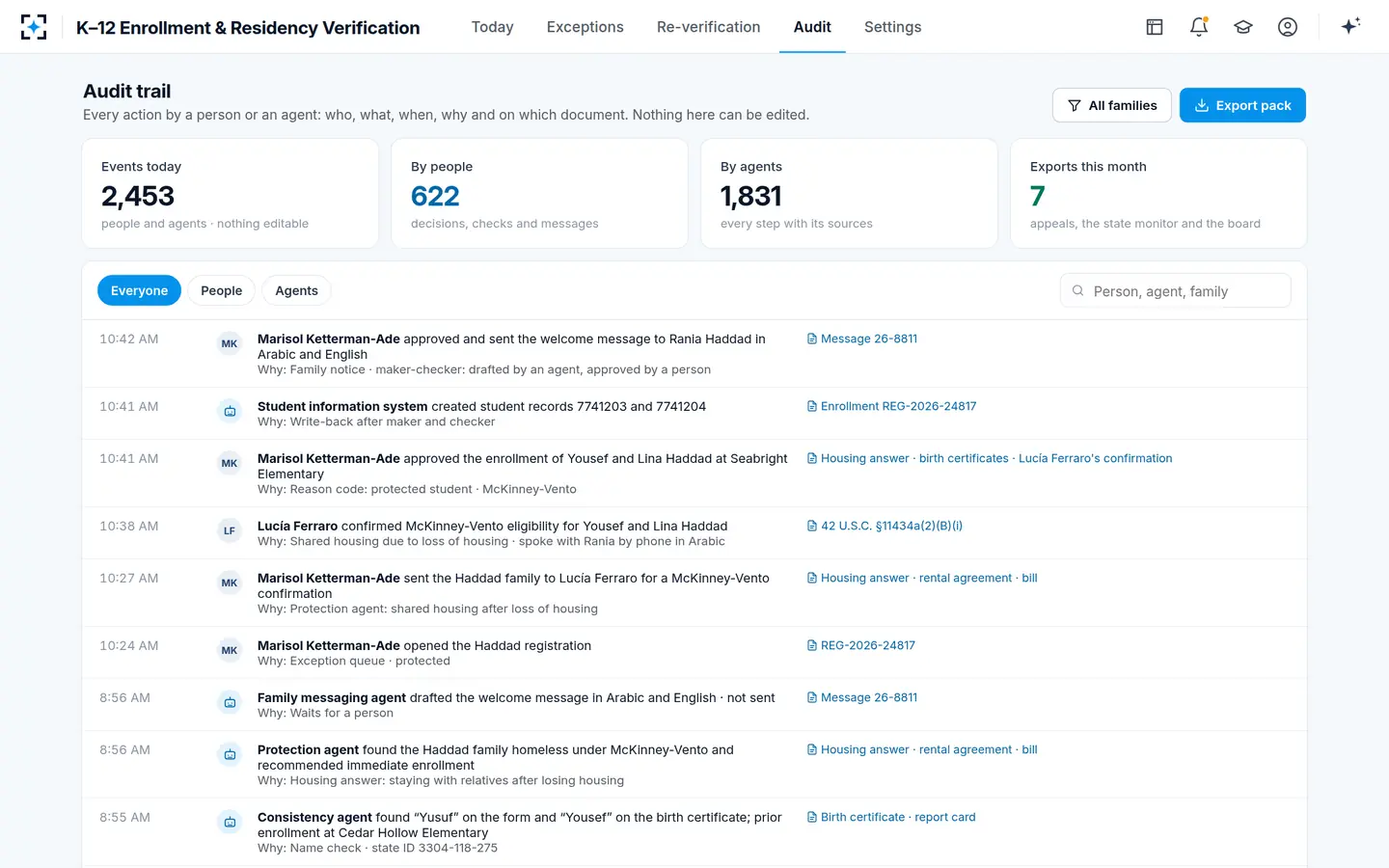Select the Everyone filter pill
The width and height of the screenshot is (1389, 868).
(139, 290)
